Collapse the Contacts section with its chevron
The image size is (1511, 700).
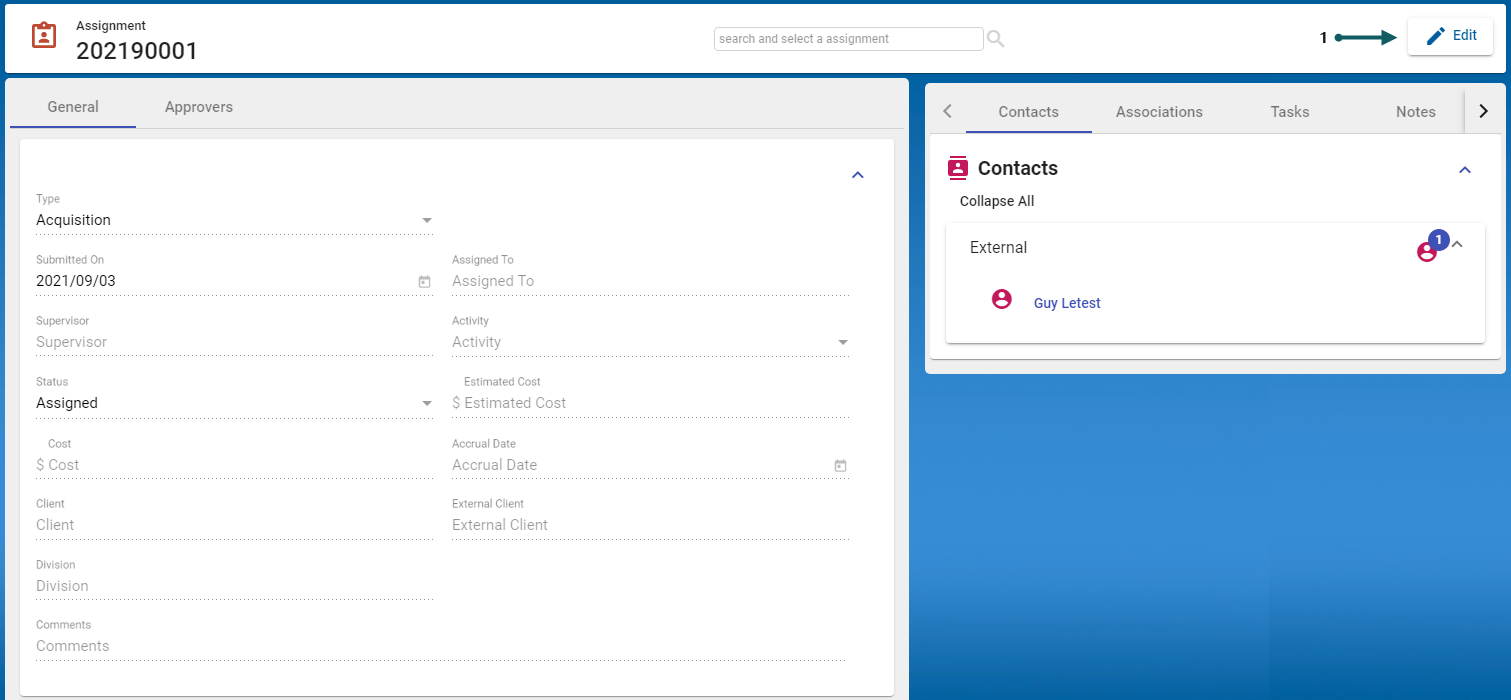click(1465, 170)
